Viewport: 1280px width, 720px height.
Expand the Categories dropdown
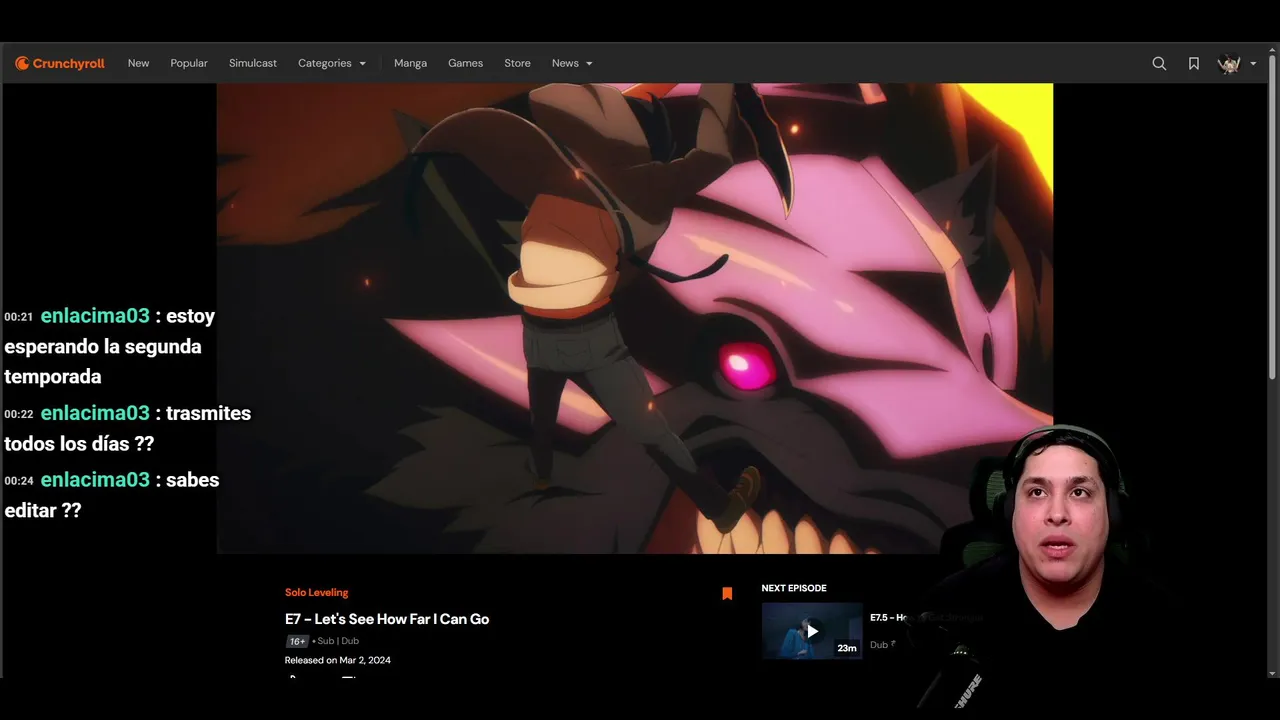pos(332,63)
